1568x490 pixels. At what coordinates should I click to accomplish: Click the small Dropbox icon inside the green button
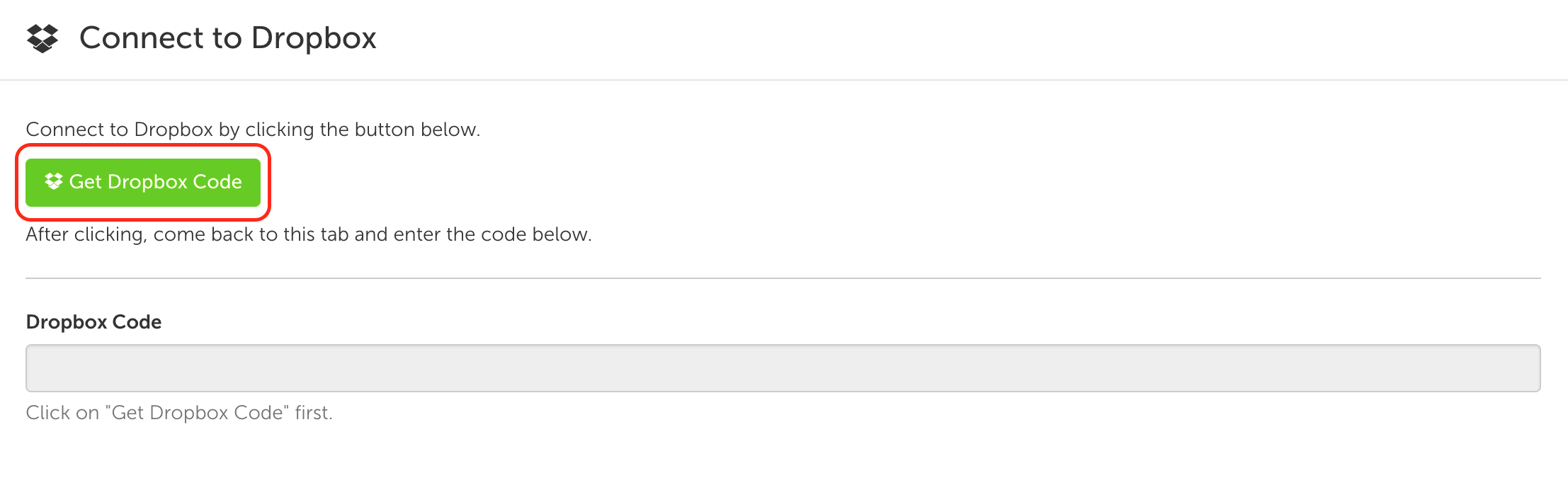(54, 181)
